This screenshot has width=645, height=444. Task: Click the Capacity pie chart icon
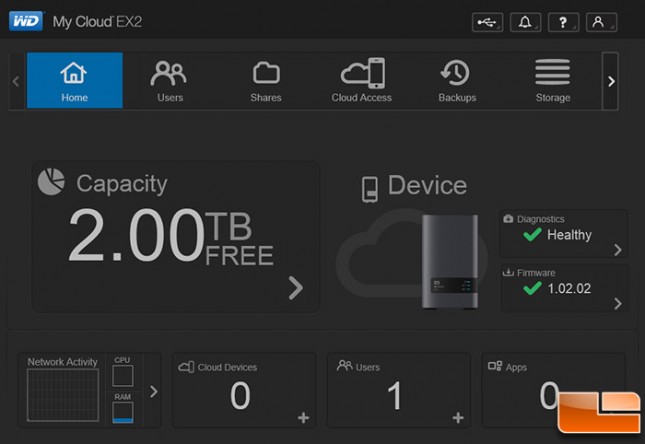pyautogui.click(x=51, y=181)
